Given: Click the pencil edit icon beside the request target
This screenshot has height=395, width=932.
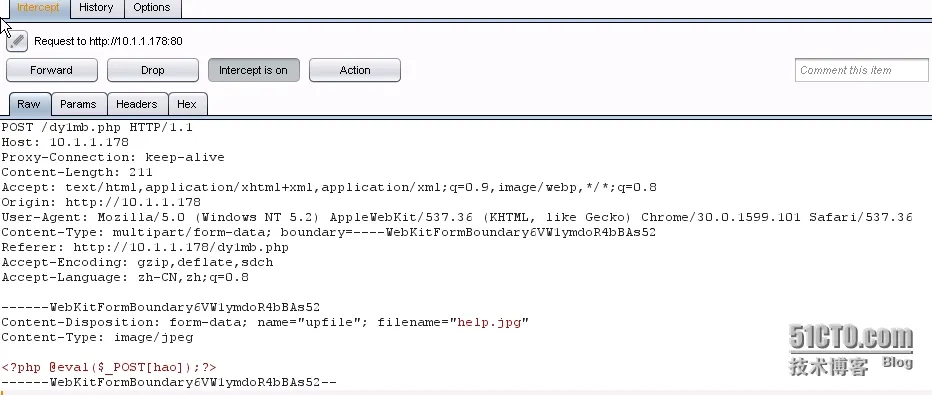Looking at the screenshot, I should [17, 41].
